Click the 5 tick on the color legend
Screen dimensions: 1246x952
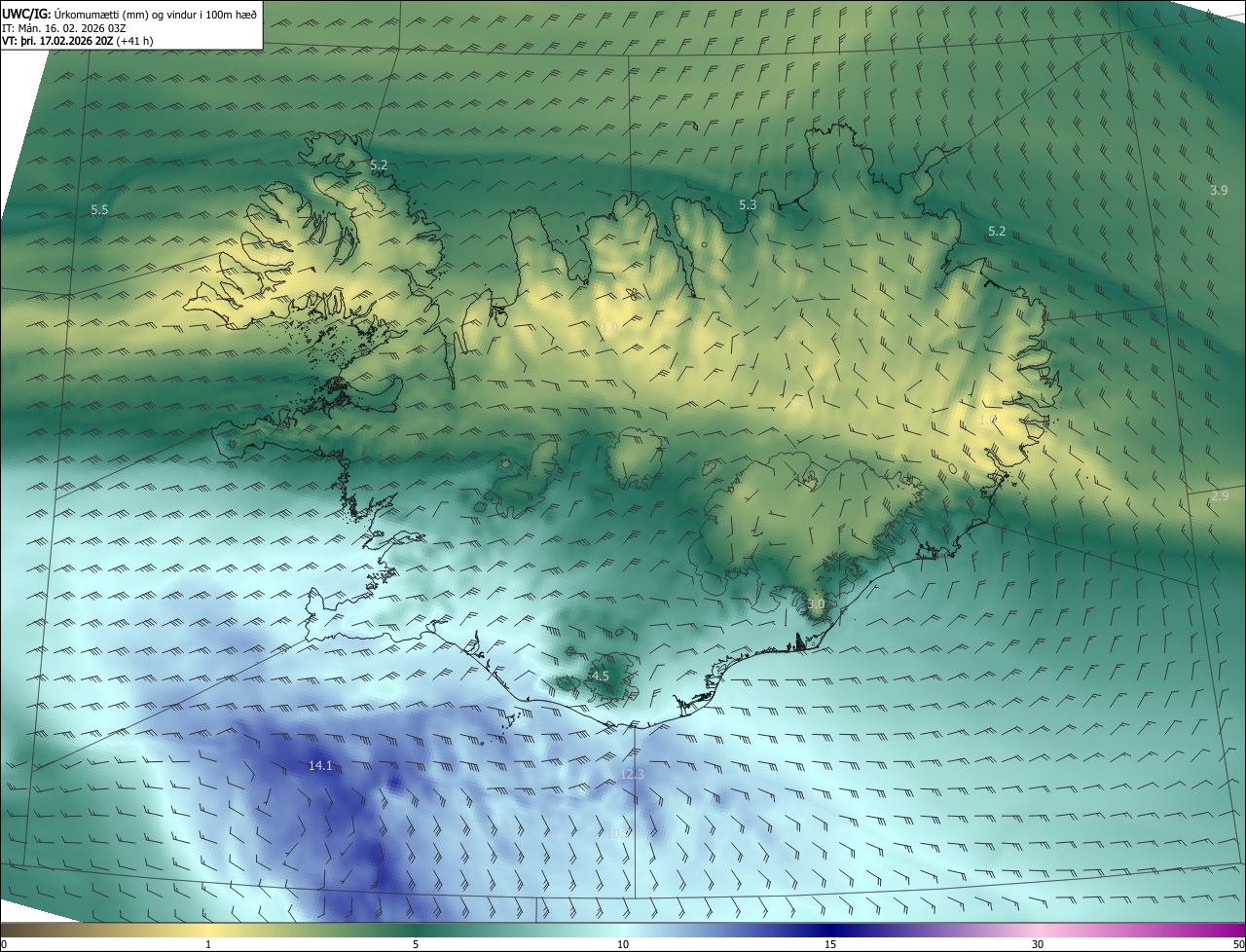click(x=416, y=944)
